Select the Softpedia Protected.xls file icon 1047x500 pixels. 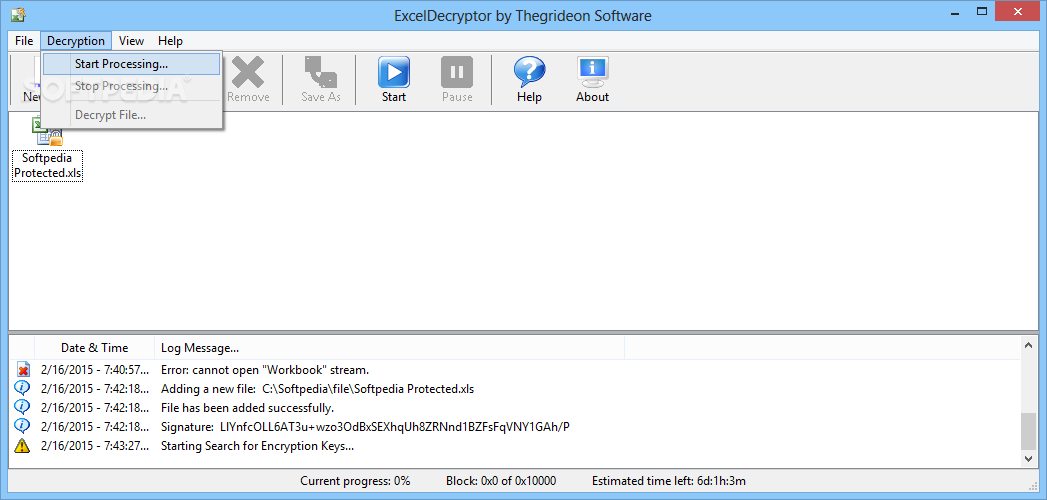48,130
